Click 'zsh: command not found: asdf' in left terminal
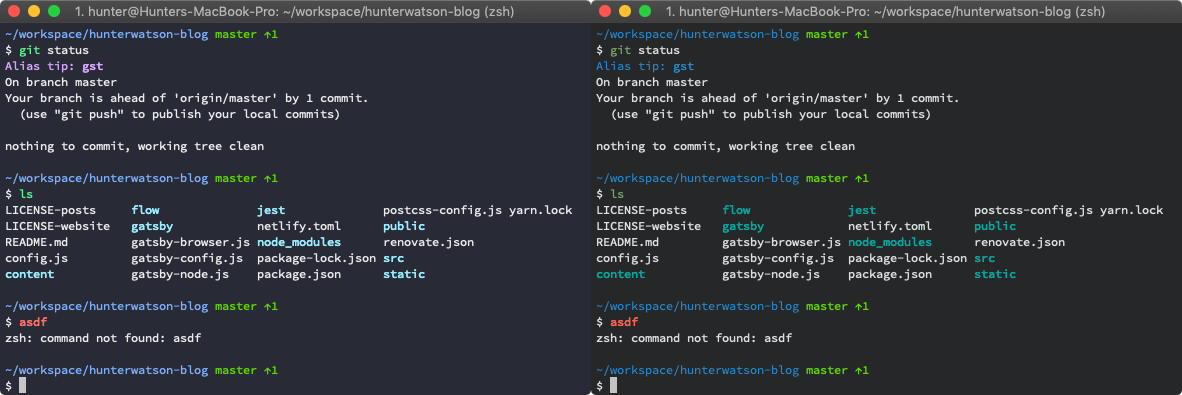Image resolution: width=1182 pixels, height=395 pixels. [x=103, y=338]
